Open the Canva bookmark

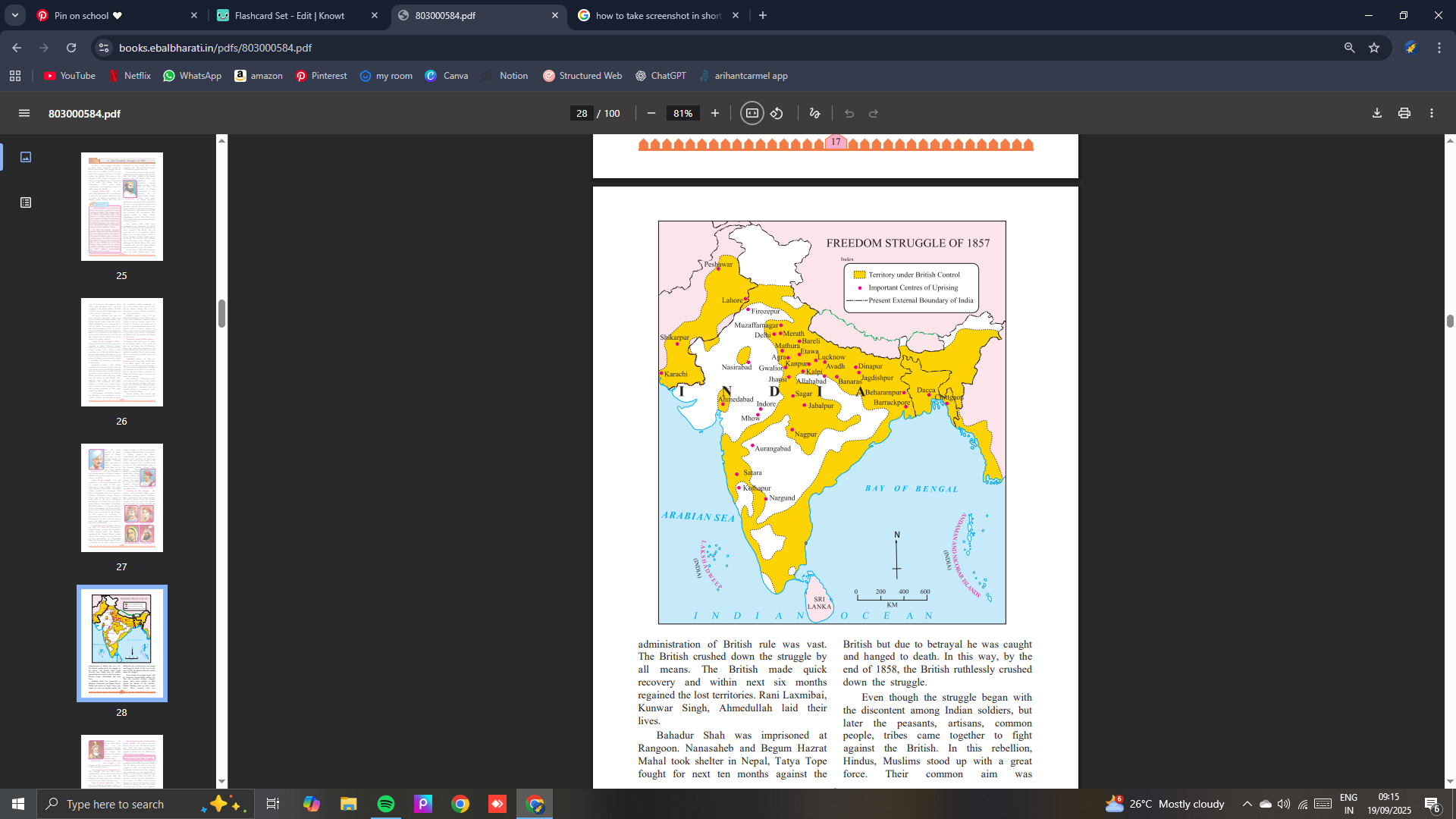[447, 76]
